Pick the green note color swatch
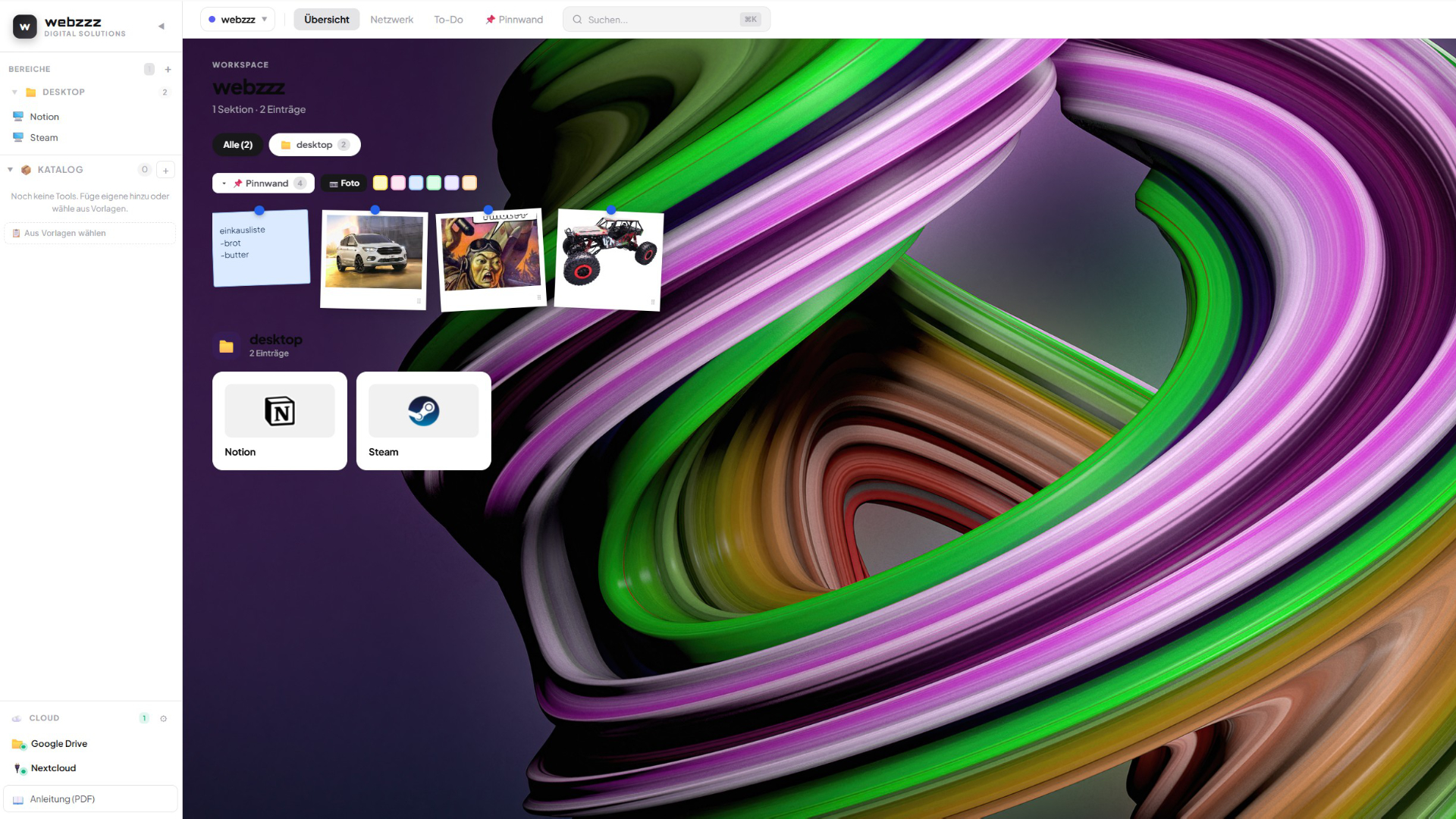 tap(434, 183)
